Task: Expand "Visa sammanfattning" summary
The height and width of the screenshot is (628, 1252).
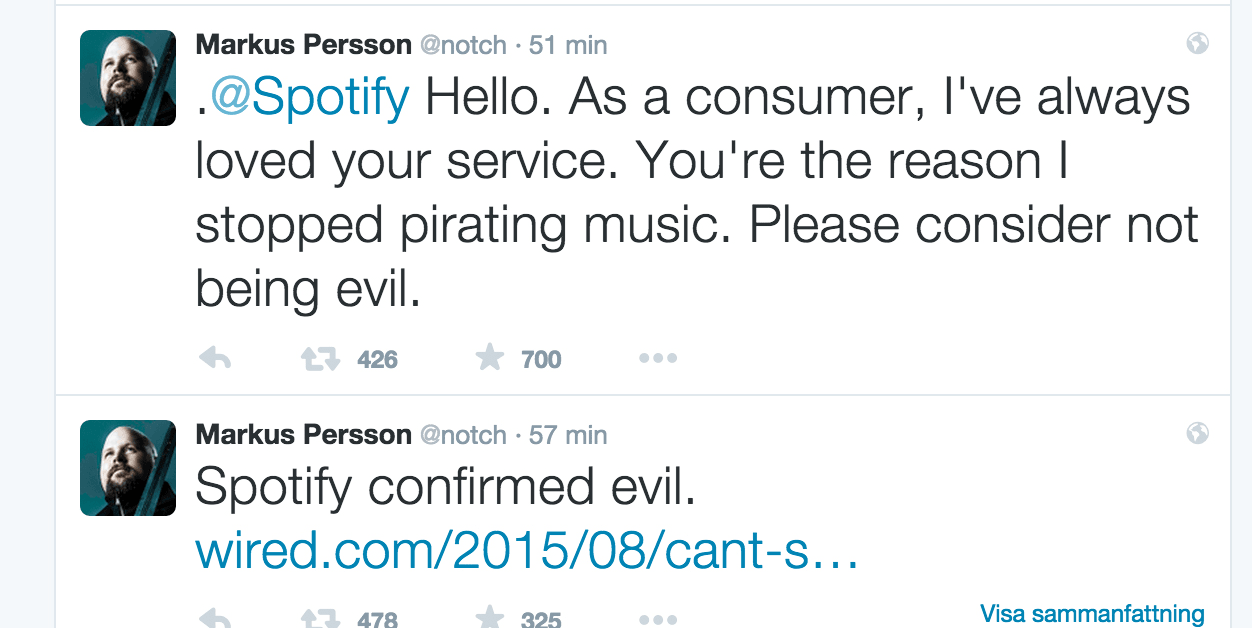Action: coord(1092,613)
